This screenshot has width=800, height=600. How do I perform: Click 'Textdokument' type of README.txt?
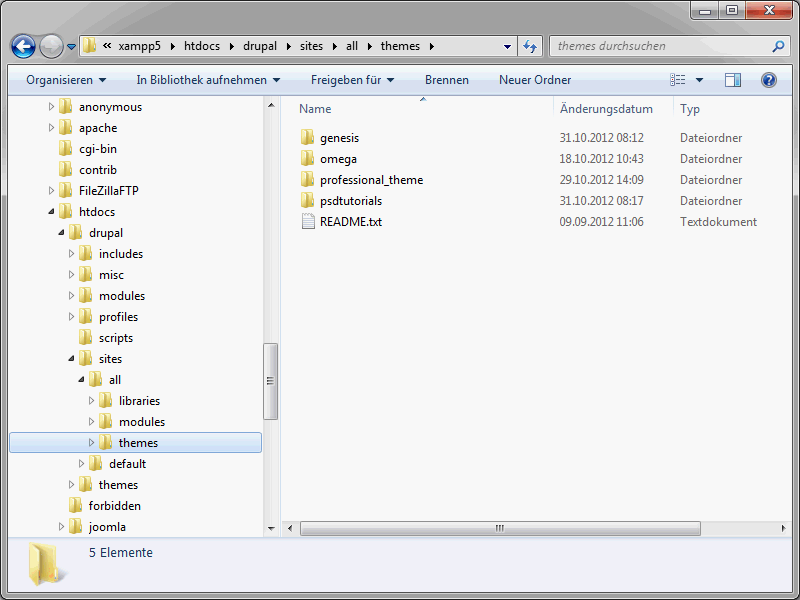[718, 222]
